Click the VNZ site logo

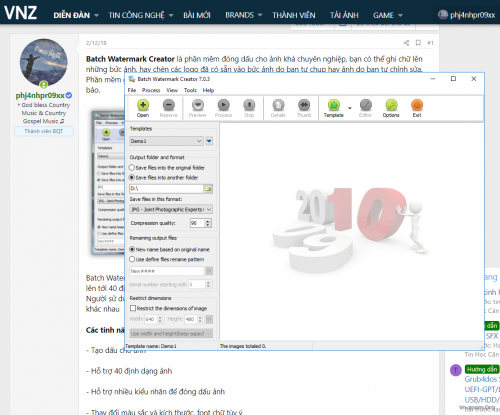pos(20,13)
